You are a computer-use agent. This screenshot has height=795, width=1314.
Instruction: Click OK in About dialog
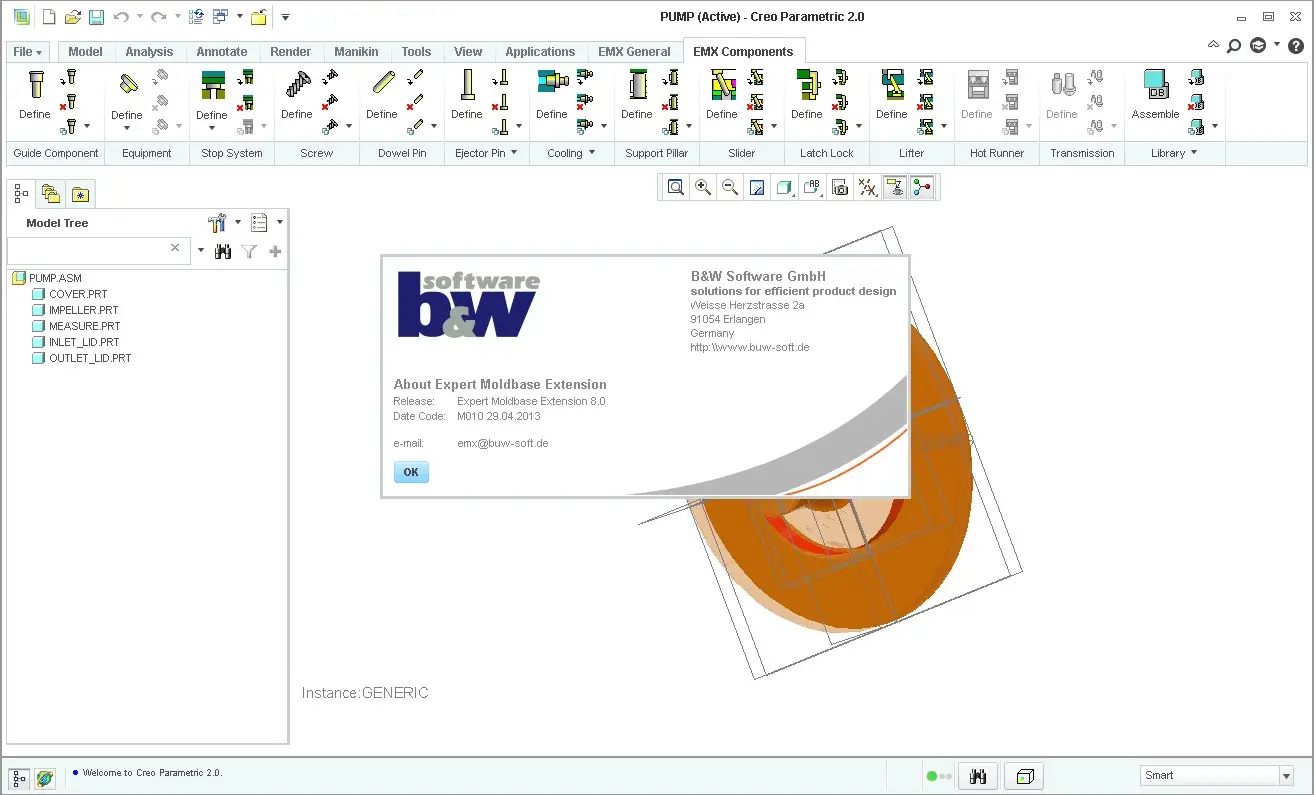click(x=411, y=472)
